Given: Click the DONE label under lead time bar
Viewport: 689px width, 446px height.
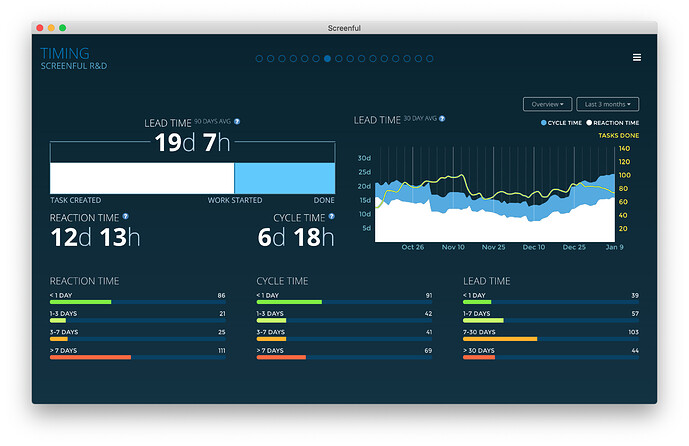Looking at the screenshot, I should coord(324,200).
